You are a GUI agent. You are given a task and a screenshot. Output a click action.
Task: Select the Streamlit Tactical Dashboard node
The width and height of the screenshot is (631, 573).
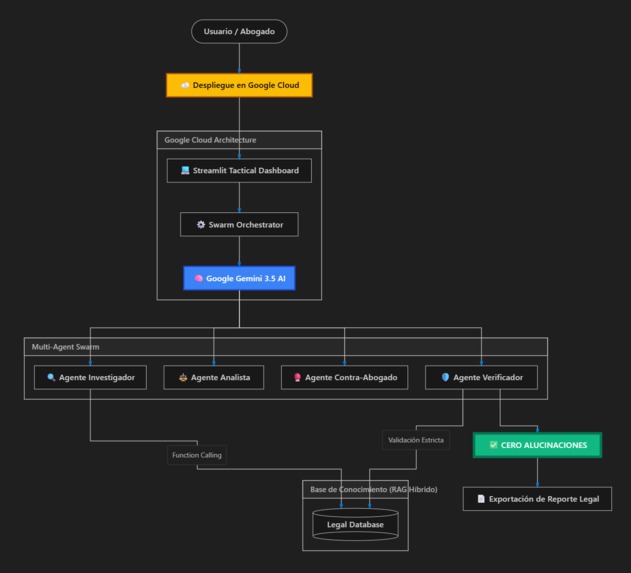[239, 171]
